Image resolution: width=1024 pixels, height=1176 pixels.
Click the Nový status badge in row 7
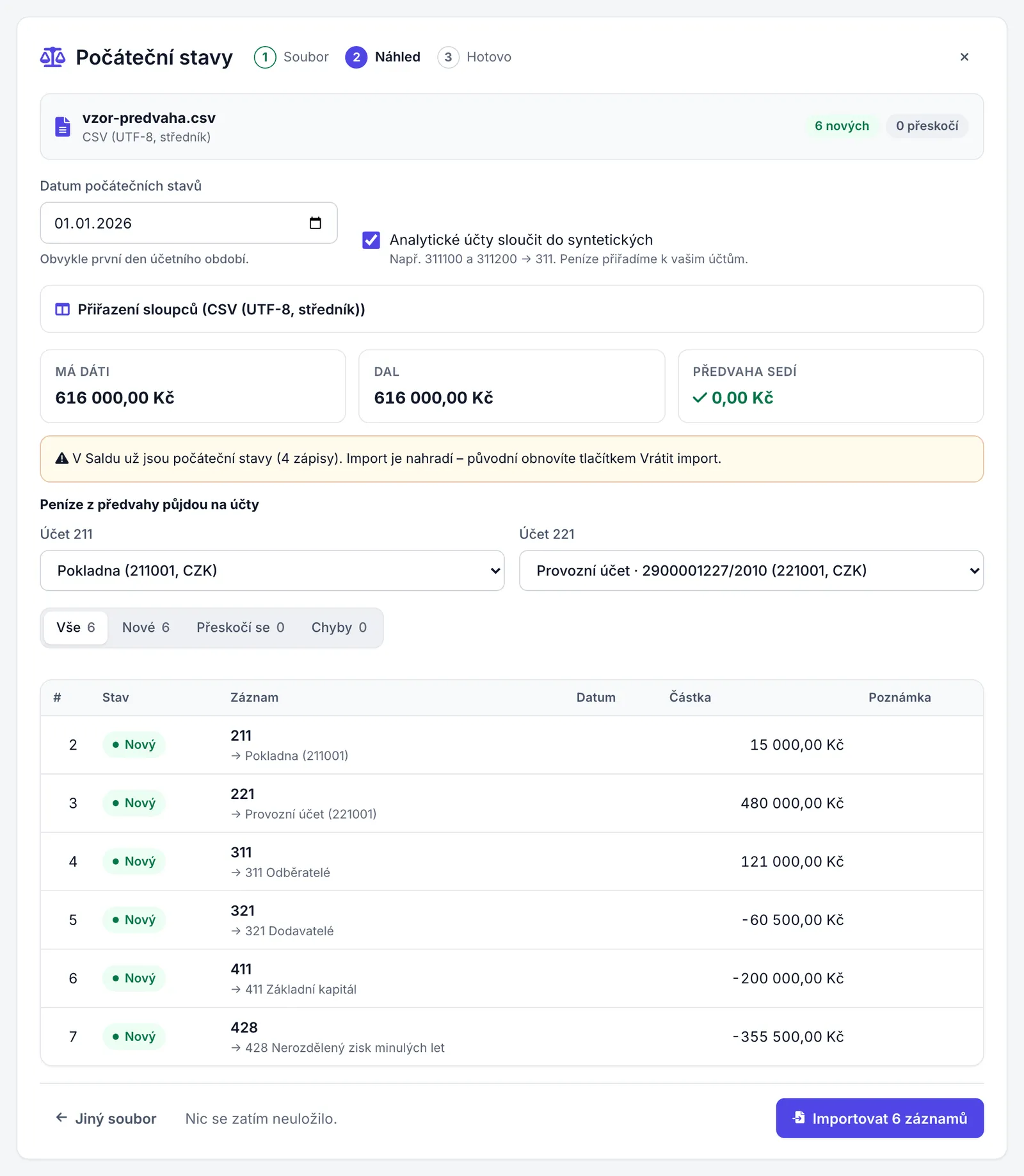[x=134, y=1036]
